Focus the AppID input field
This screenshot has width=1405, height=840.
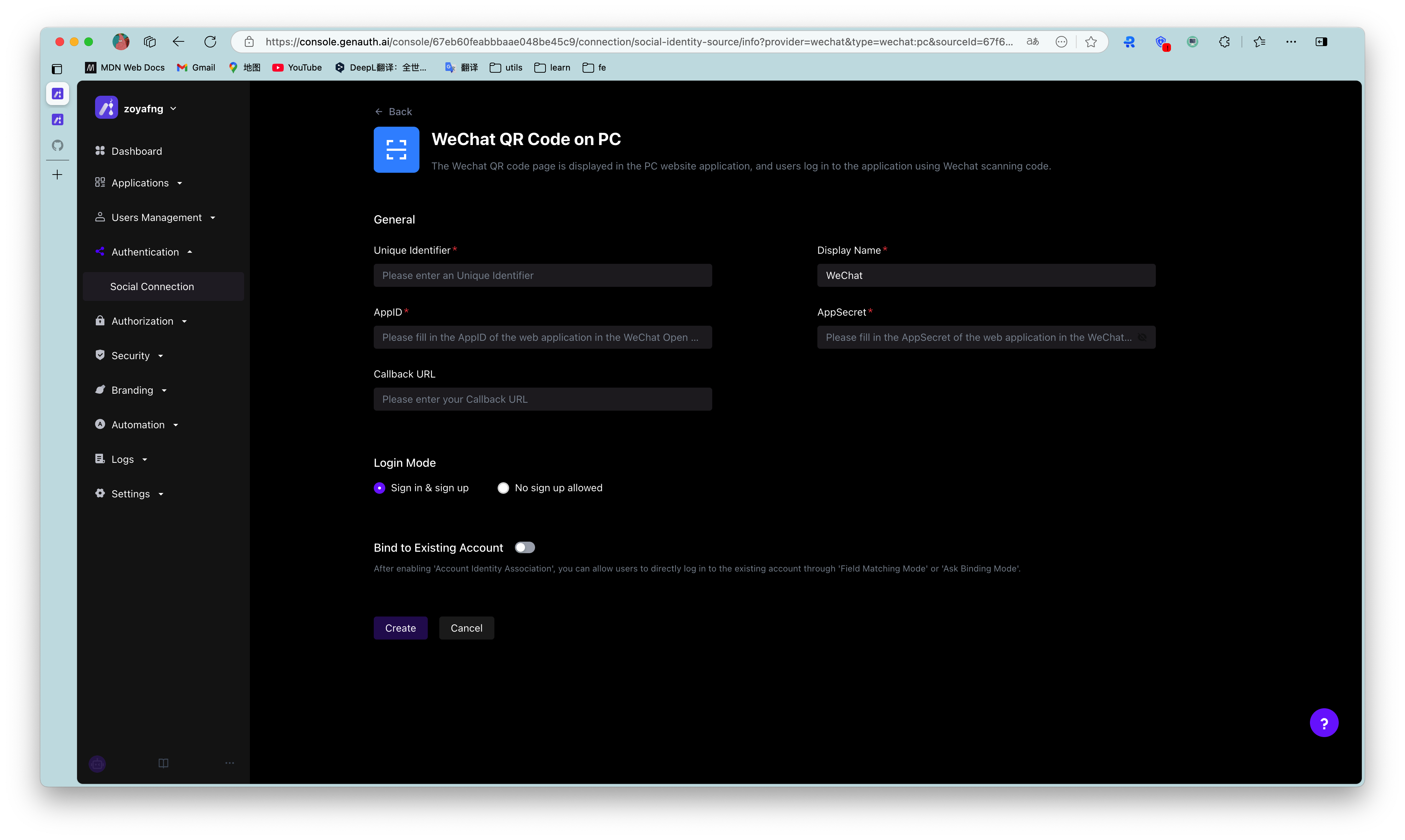tap(543, 337)
